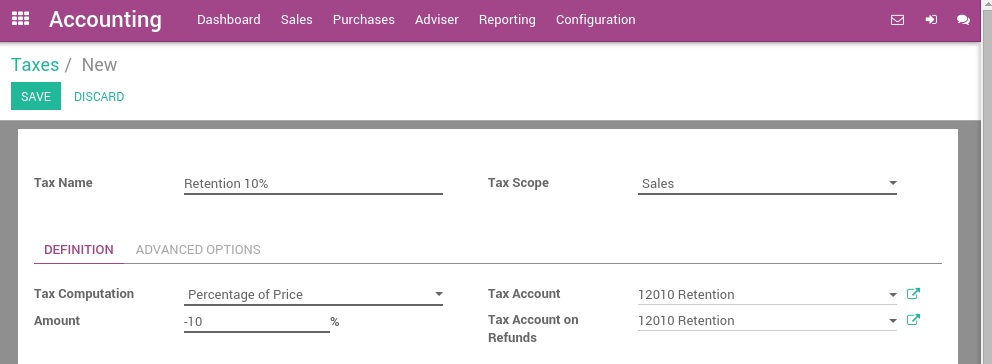Save the new tax record

click(36, 96)
